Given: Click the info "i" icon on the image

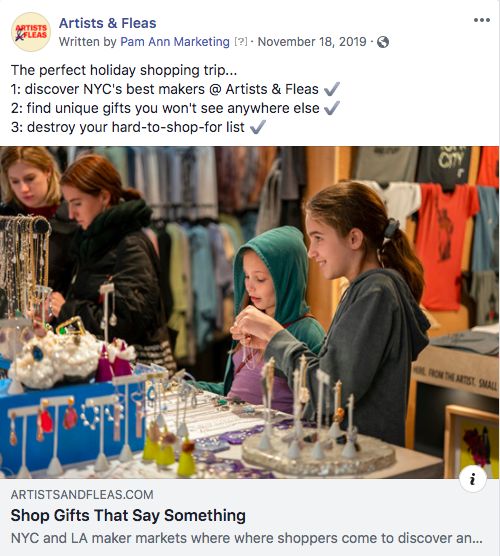Looking at the screenshot, I should coord(473,479).
